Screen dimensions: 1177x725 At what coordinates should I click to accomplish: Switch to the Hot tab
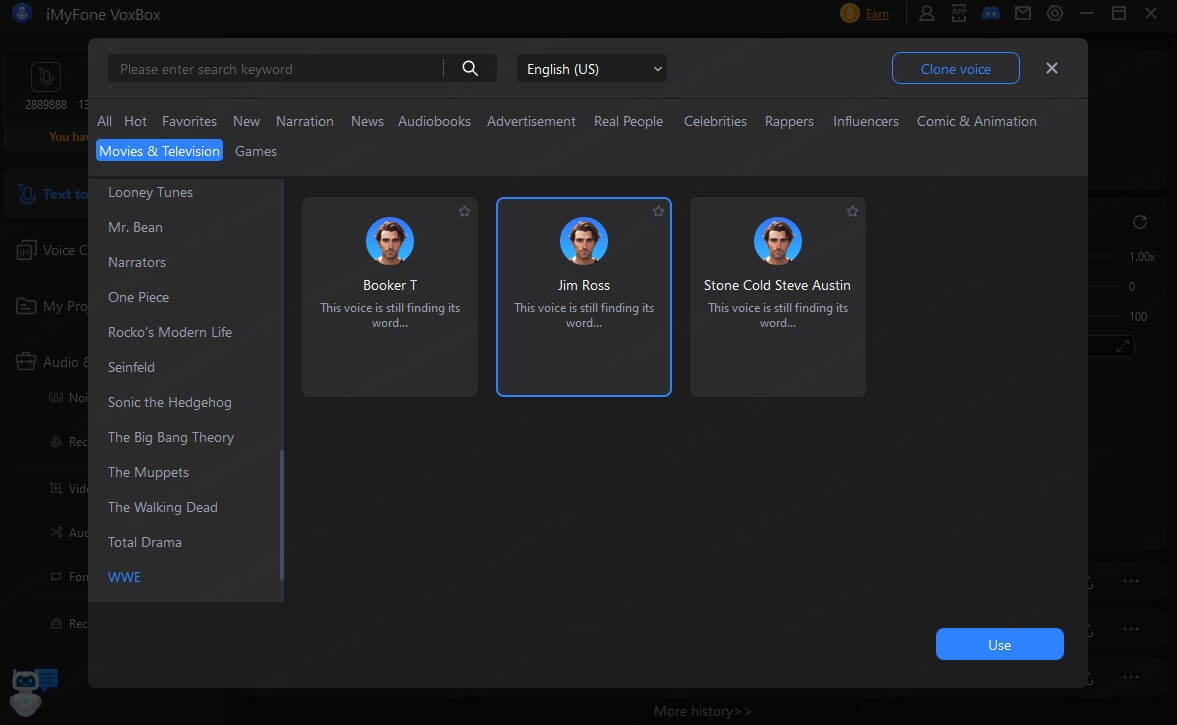pos(135,121)
